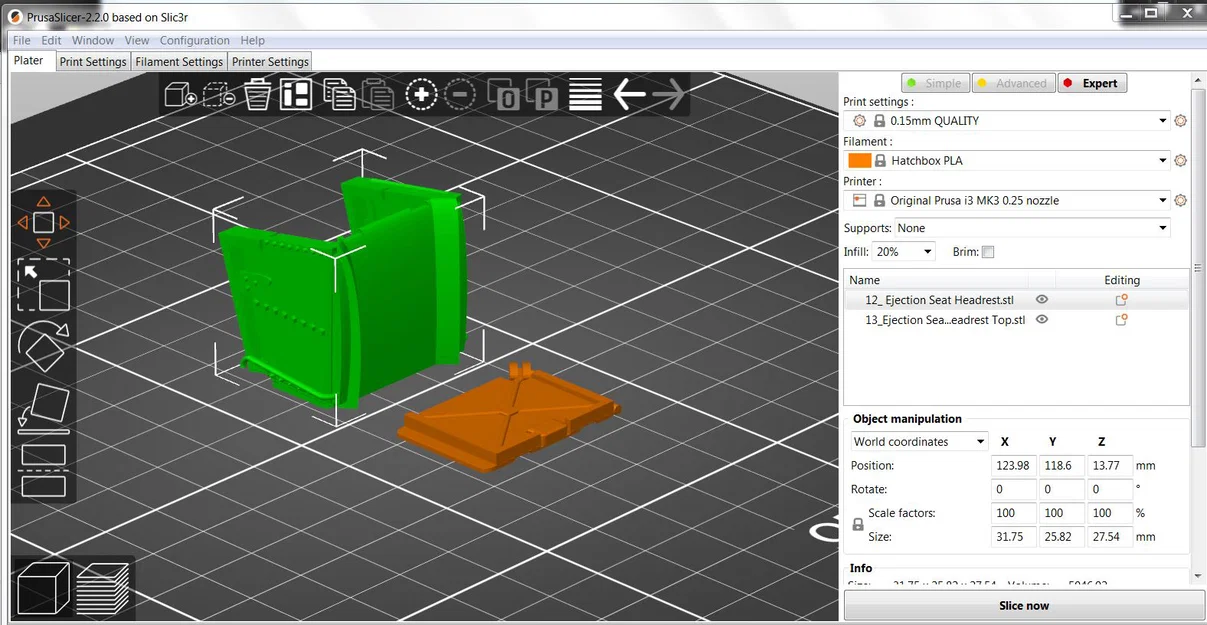Select the Cut tool

[x=44, y=470]
